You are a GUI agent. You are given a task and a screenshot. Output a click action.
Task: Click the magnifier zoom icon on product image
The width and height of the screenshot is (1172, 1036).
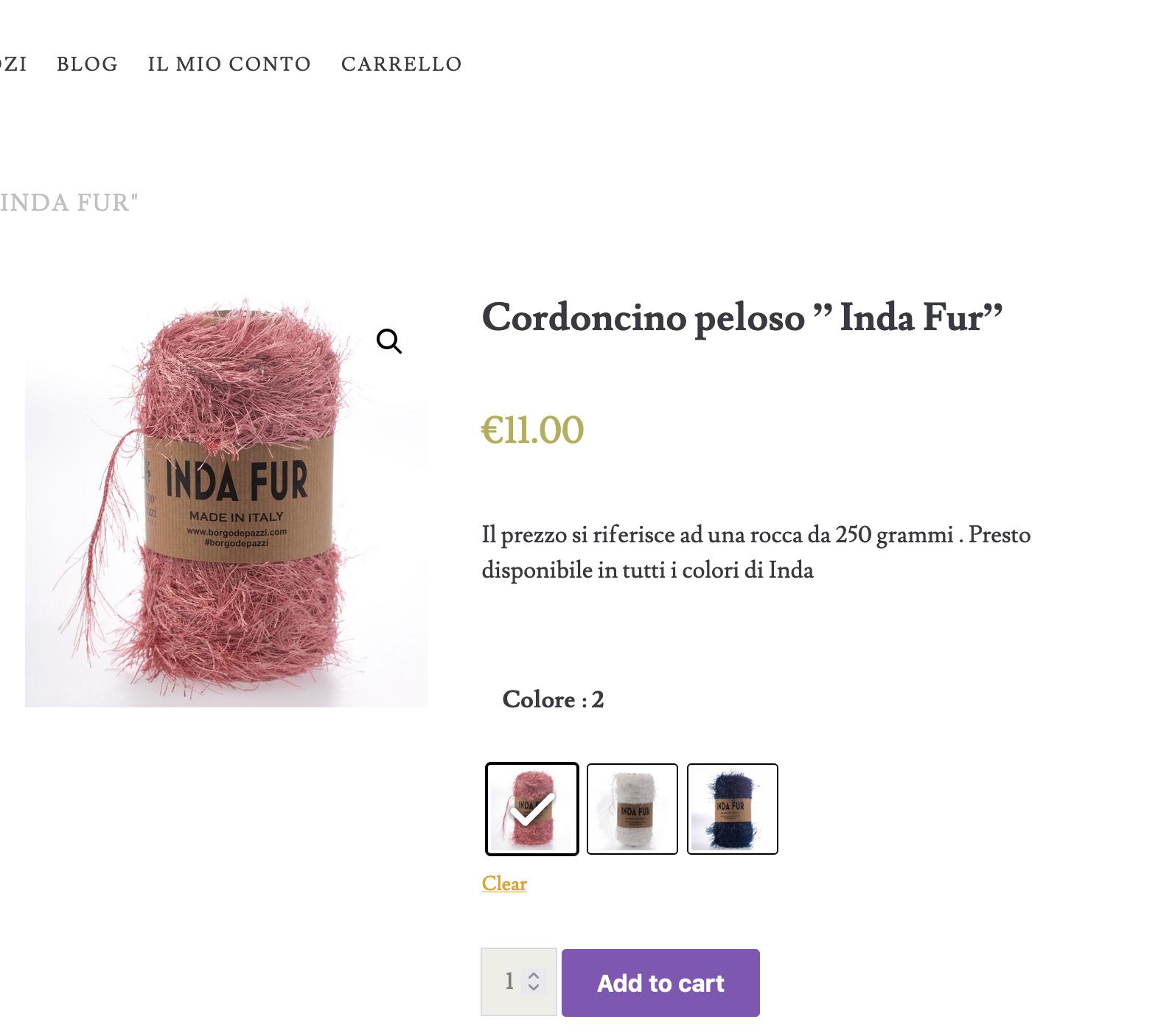[x=389, y=341]
